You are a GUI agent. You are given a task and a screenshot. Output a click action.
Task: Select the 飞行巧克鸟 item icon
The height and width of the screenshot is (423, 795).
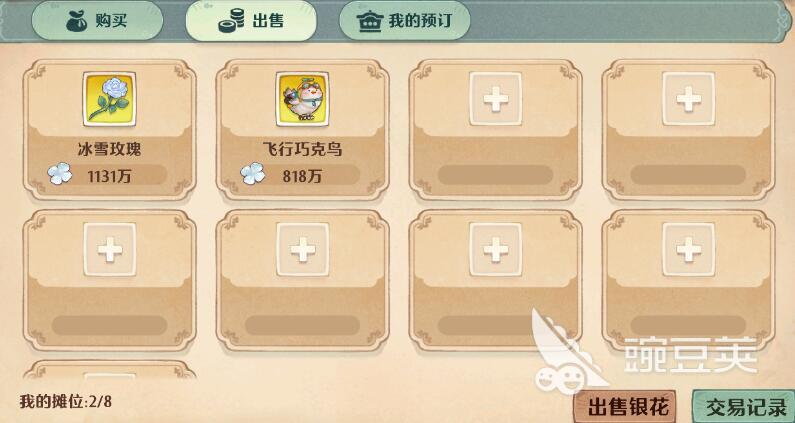302,99
